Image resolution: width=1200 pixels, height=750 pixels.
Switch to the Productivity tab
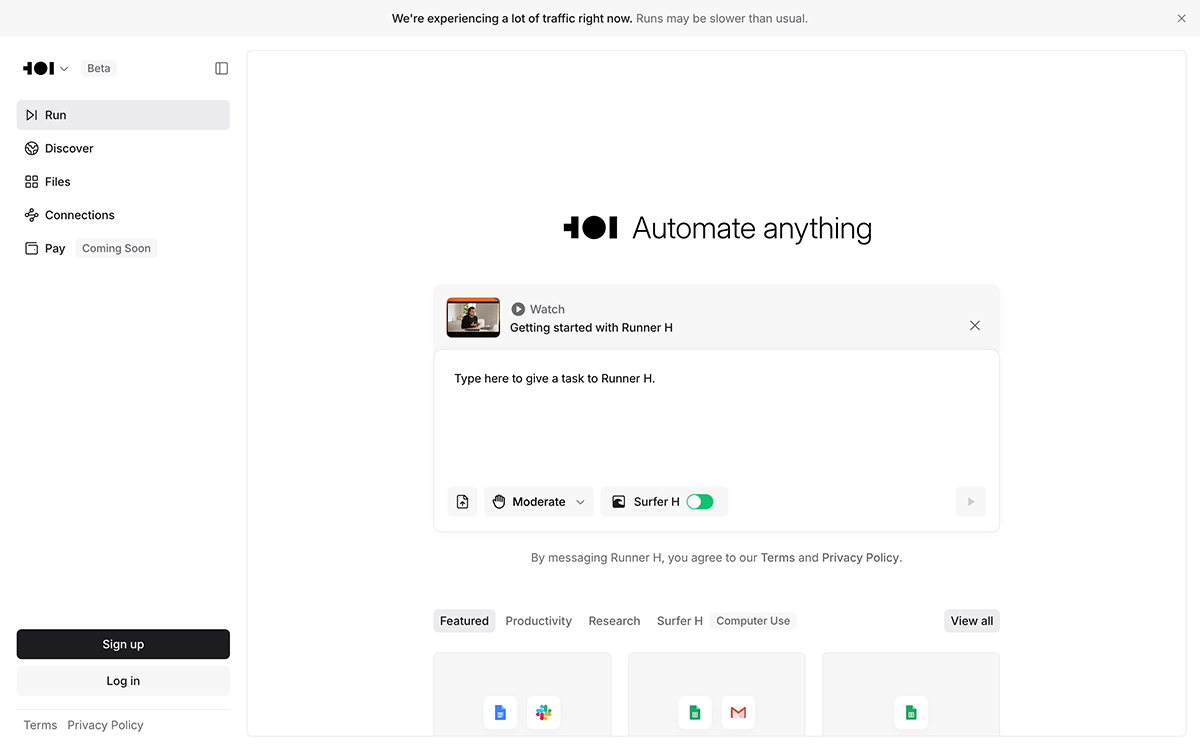[538, 621]
